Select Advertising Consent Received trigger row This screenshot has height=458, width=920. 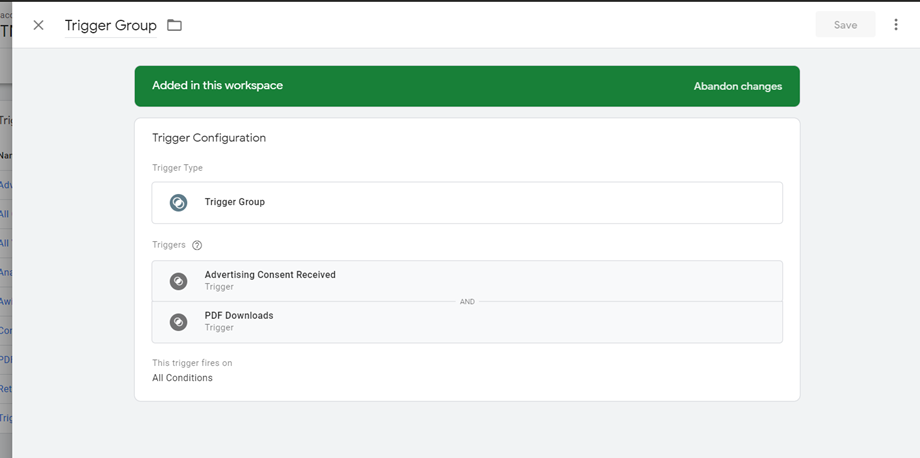tap(467, 281)
